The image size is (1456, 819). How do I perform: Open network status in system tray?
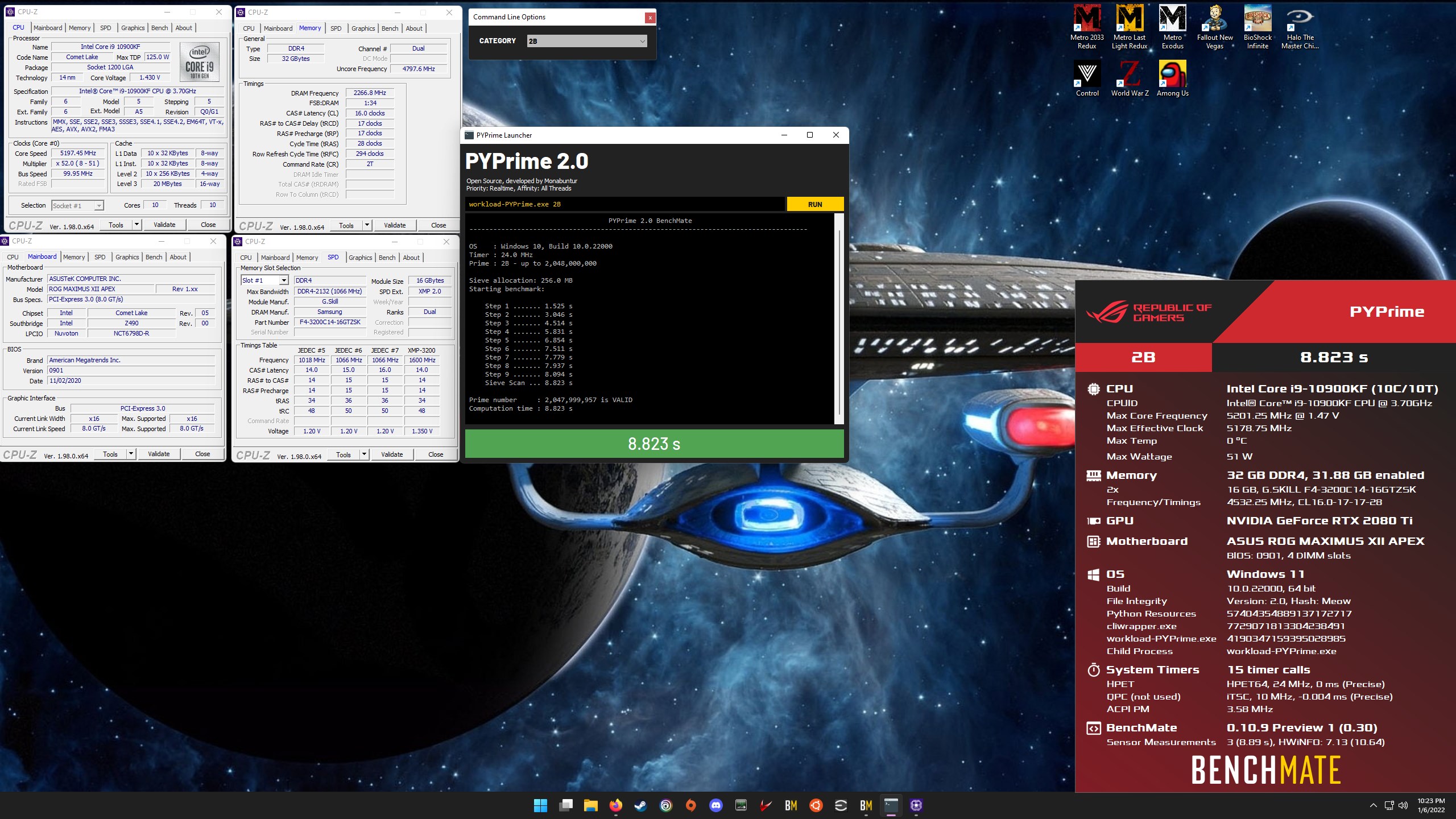(x=1388, y=805)
